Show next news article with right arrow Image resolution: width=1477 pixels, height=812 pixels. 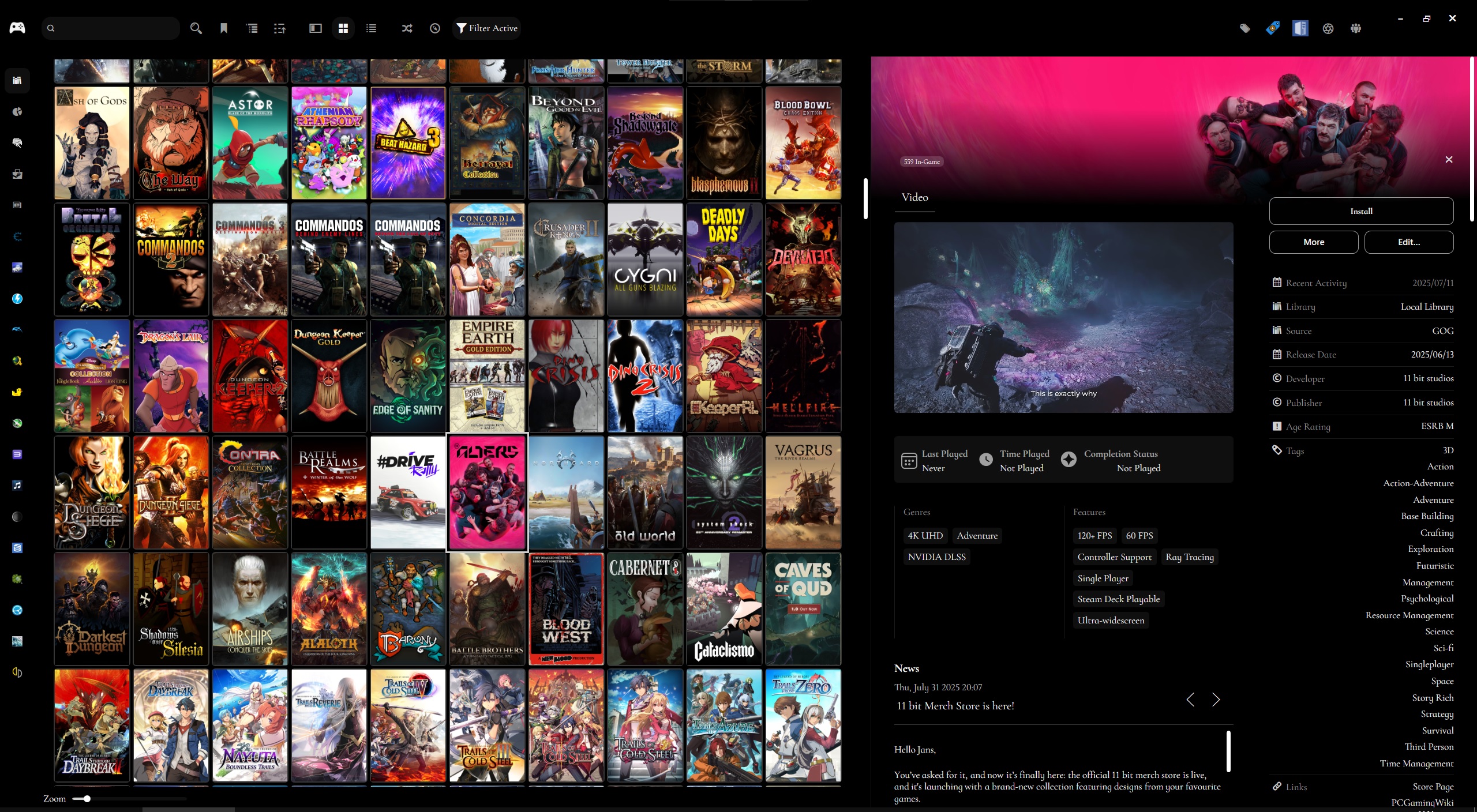1216,700
